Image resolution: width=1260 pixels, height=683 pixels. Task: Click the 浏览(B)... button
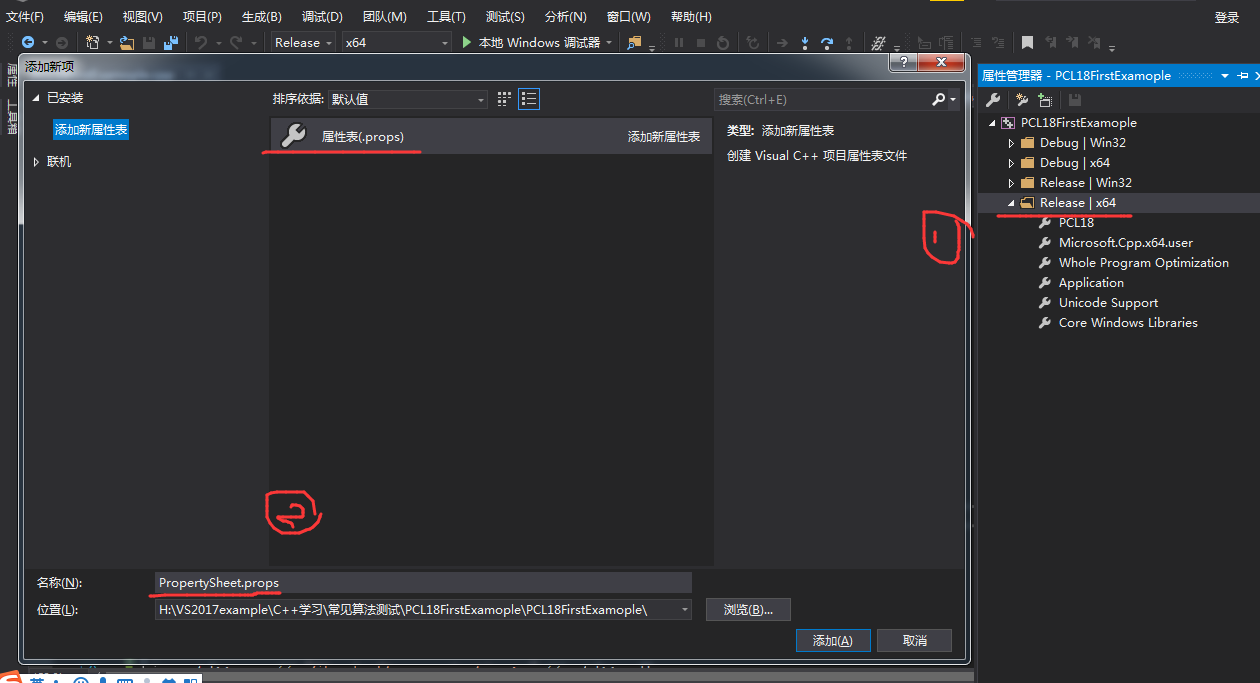coord(748,609)
